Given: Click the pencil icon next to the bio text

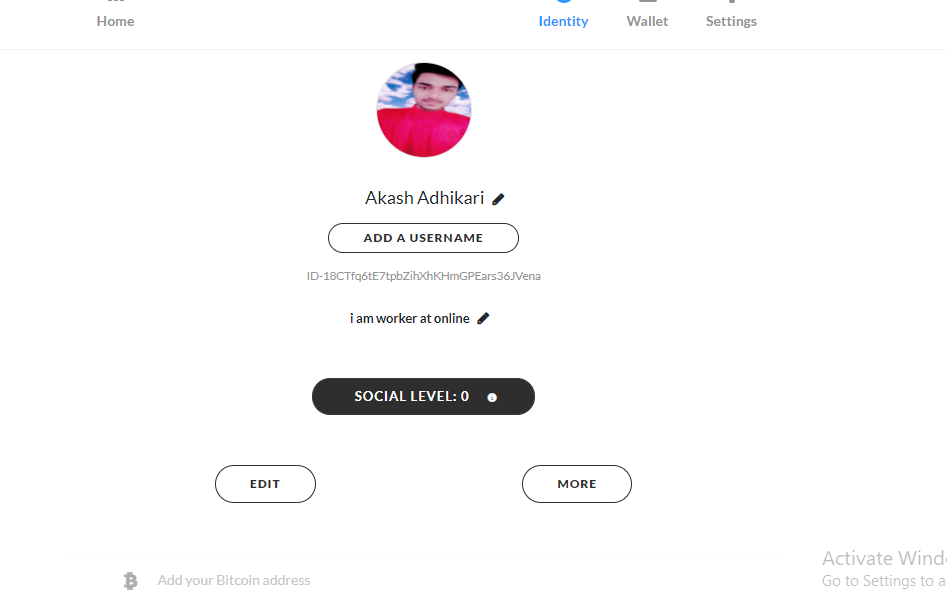Looking at the screenshot, I should point(484,318).
